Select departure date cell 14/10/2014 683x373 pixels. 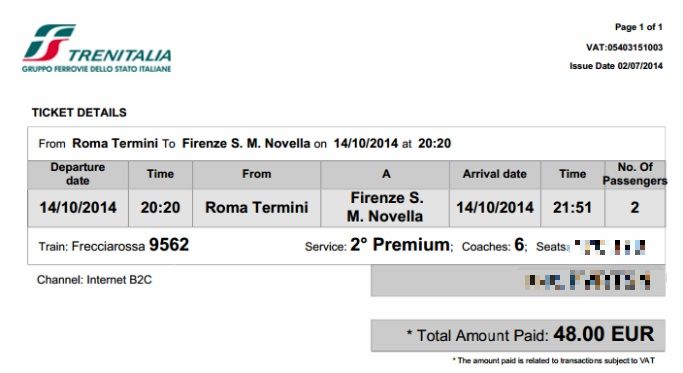point(78,208)
